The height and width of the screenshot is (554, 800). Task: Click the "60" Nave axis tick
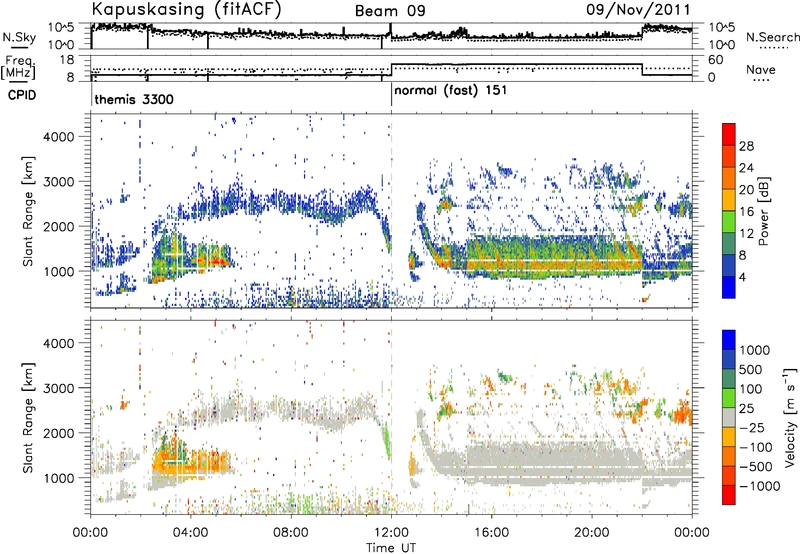point(716,60)
